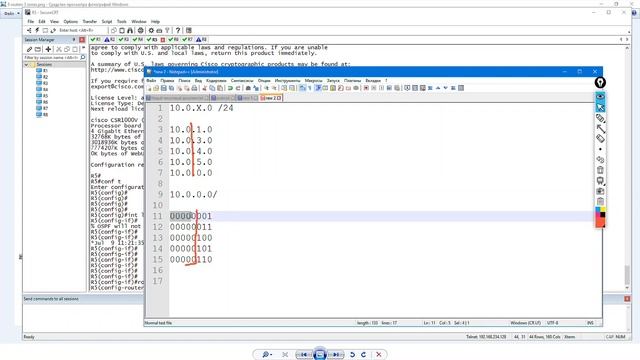Open the Tools menu in SecureCRT
640x360 pixels.
coord(122,22)
